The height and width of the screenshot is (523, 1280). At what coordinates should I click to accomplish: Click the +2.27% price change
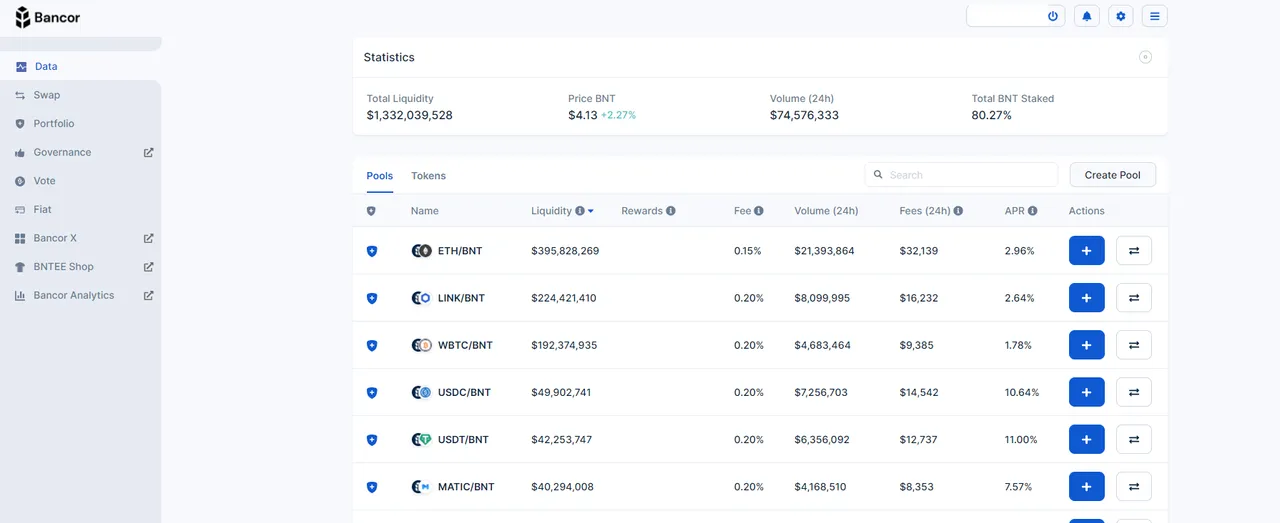[x=618, y=116]
